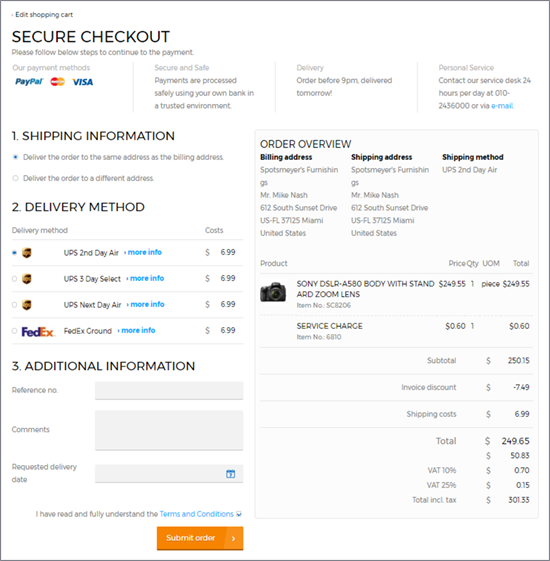Screen dimensions: 550x561
Task: Click the Sony camera product thumbnail
Action: 273,292
